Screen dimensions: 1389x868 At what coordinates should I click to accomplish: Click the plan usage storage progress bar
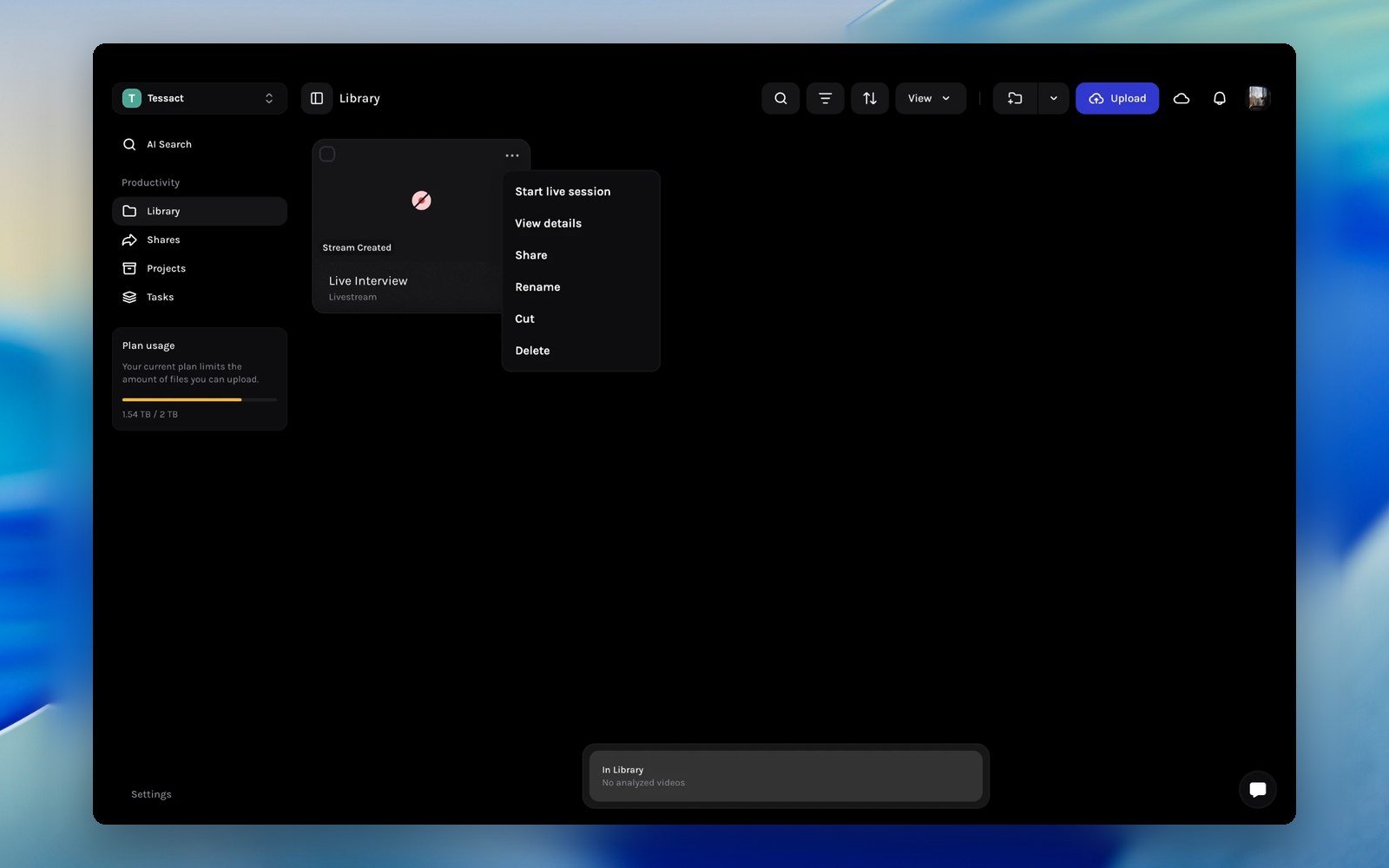(200, 399)
